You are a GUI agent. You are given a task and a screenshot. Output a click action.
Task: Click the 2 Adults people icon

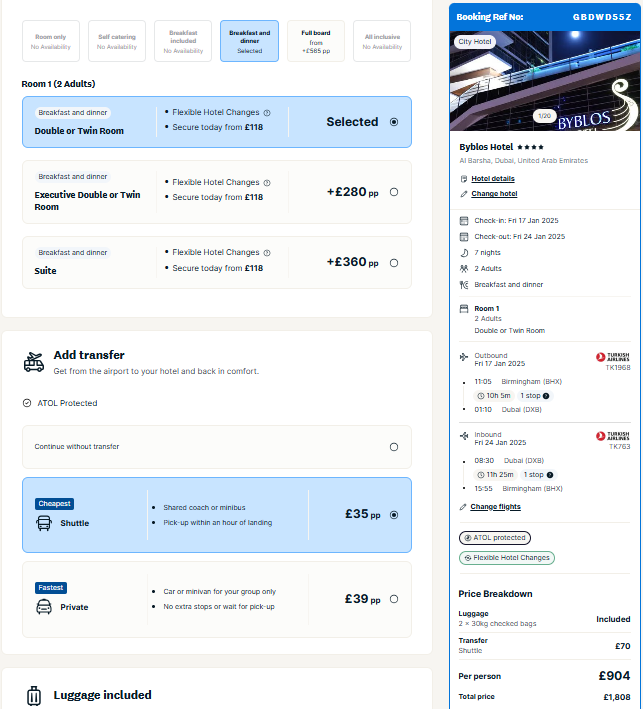[464, 269]
